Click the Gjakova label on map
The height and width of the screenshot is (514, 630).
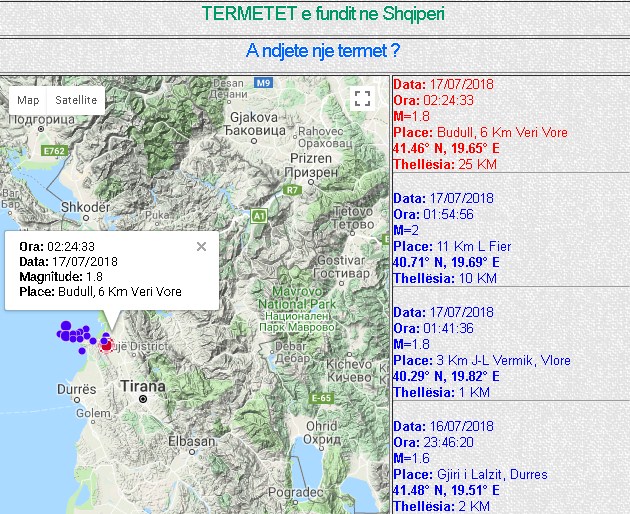coord(254,117)
